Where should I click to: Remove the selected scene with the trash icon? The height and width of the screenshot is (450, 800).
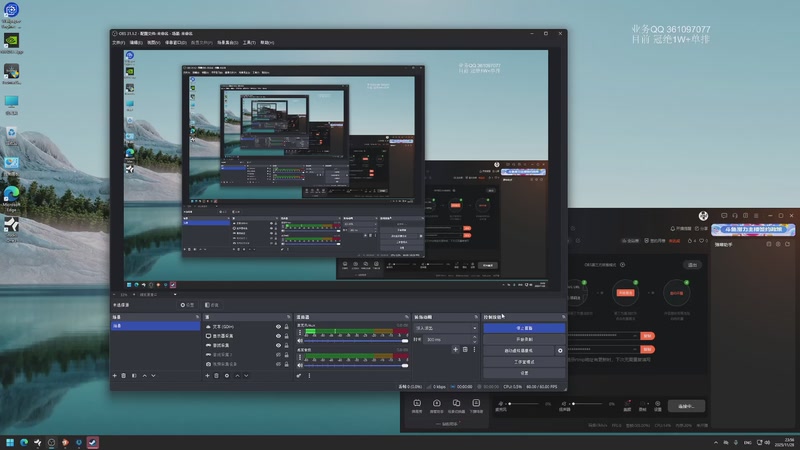123,376
